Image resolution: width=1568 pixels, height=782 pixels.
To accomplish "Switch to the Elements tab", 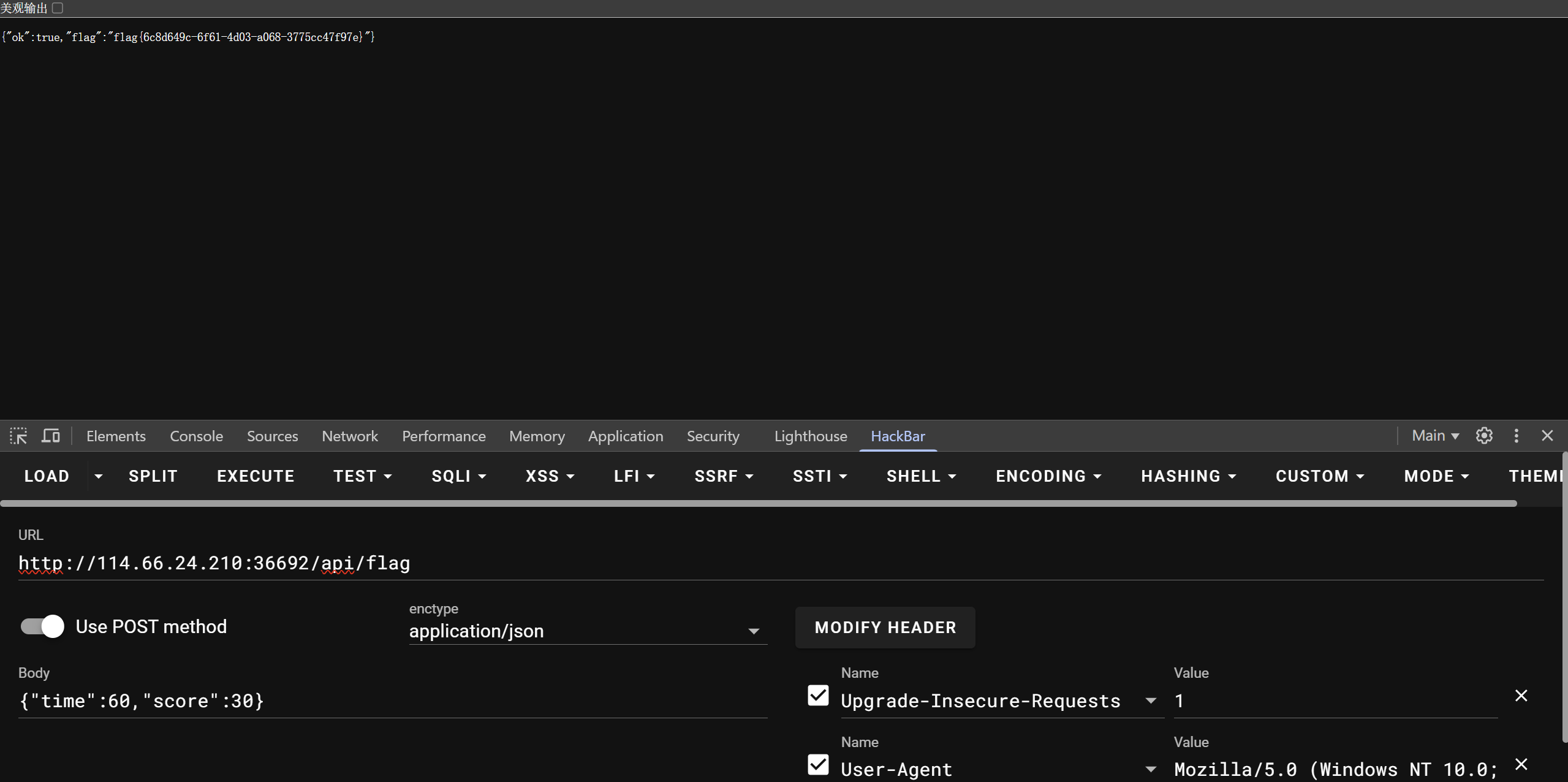I will 116,436.
